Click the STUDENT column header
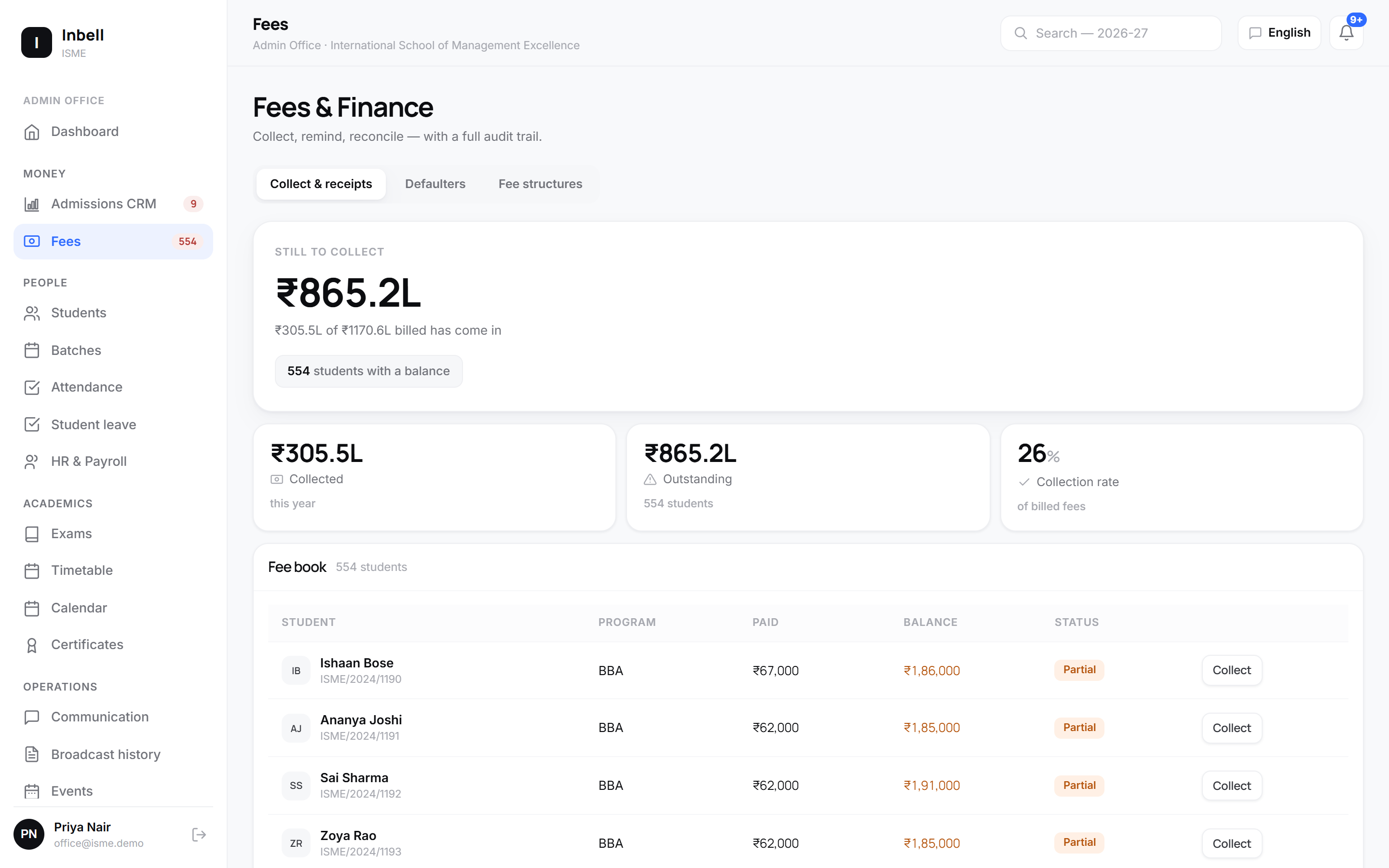The height and width of the screenshot is (868, 1389). 308,622
